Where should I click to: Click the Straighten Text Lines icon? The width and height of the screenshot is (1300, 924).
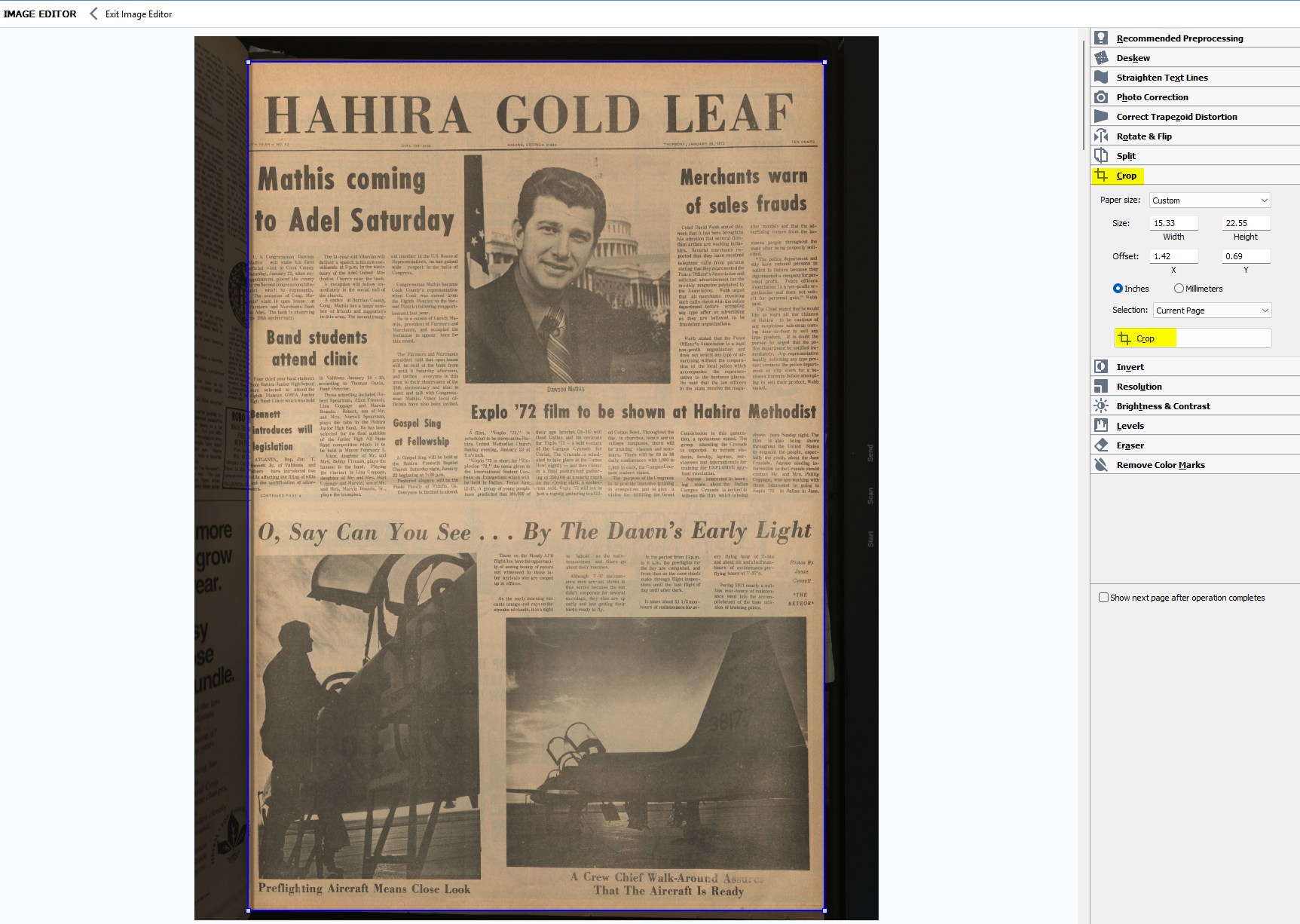click(x=1101, y=77)
